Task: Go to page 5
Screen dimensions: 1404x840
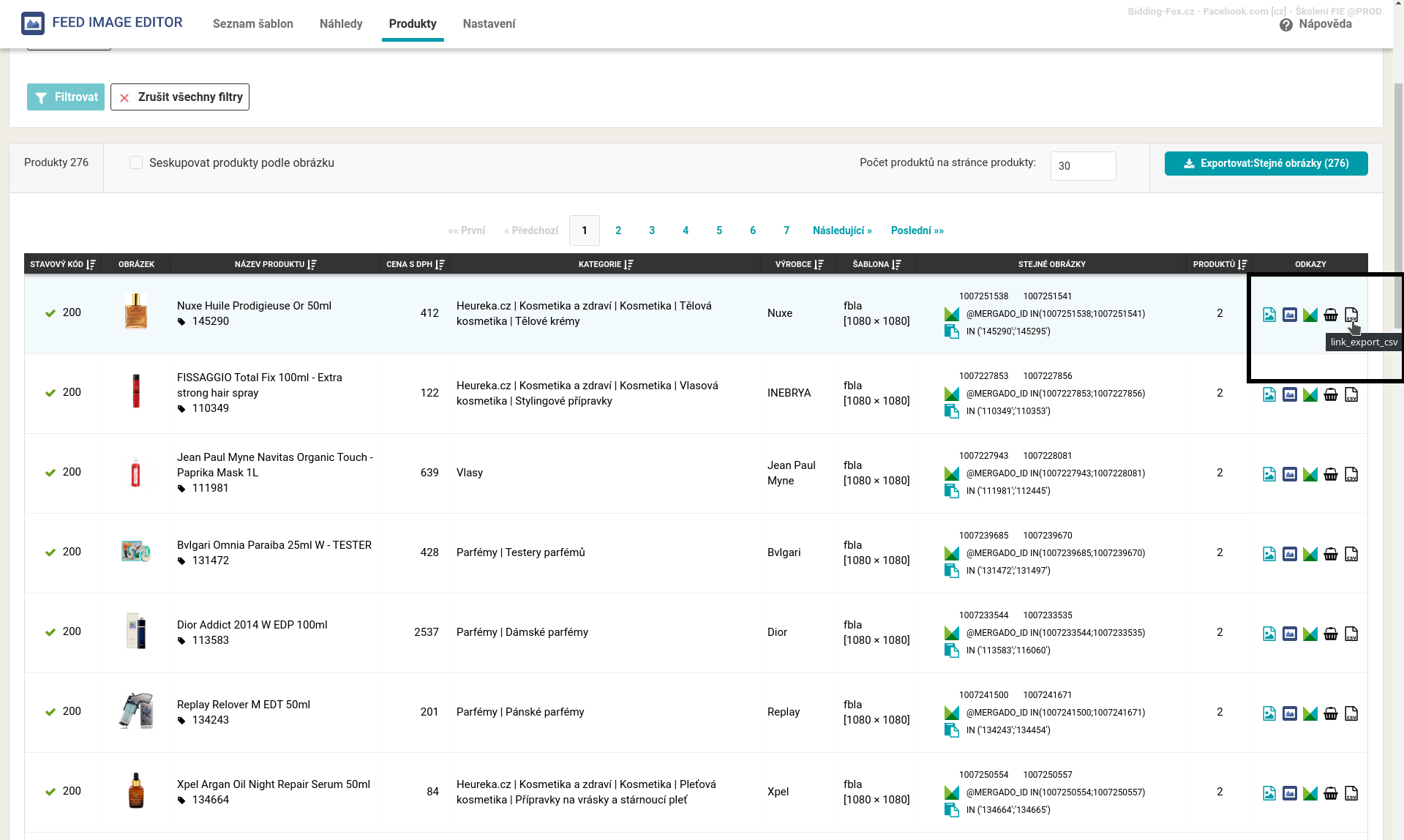Action: pos(719,230)
